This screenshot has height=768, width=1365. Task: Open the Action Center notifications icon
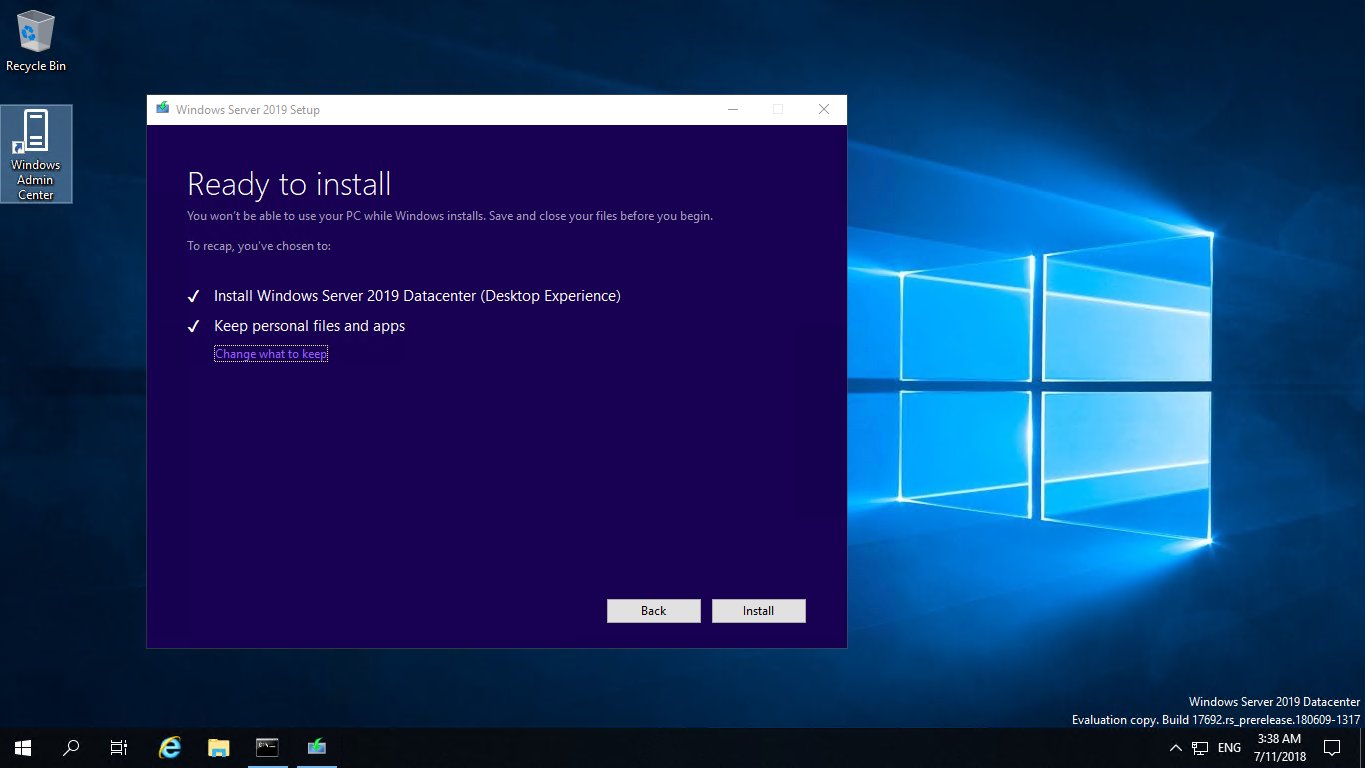point(1332,747)
